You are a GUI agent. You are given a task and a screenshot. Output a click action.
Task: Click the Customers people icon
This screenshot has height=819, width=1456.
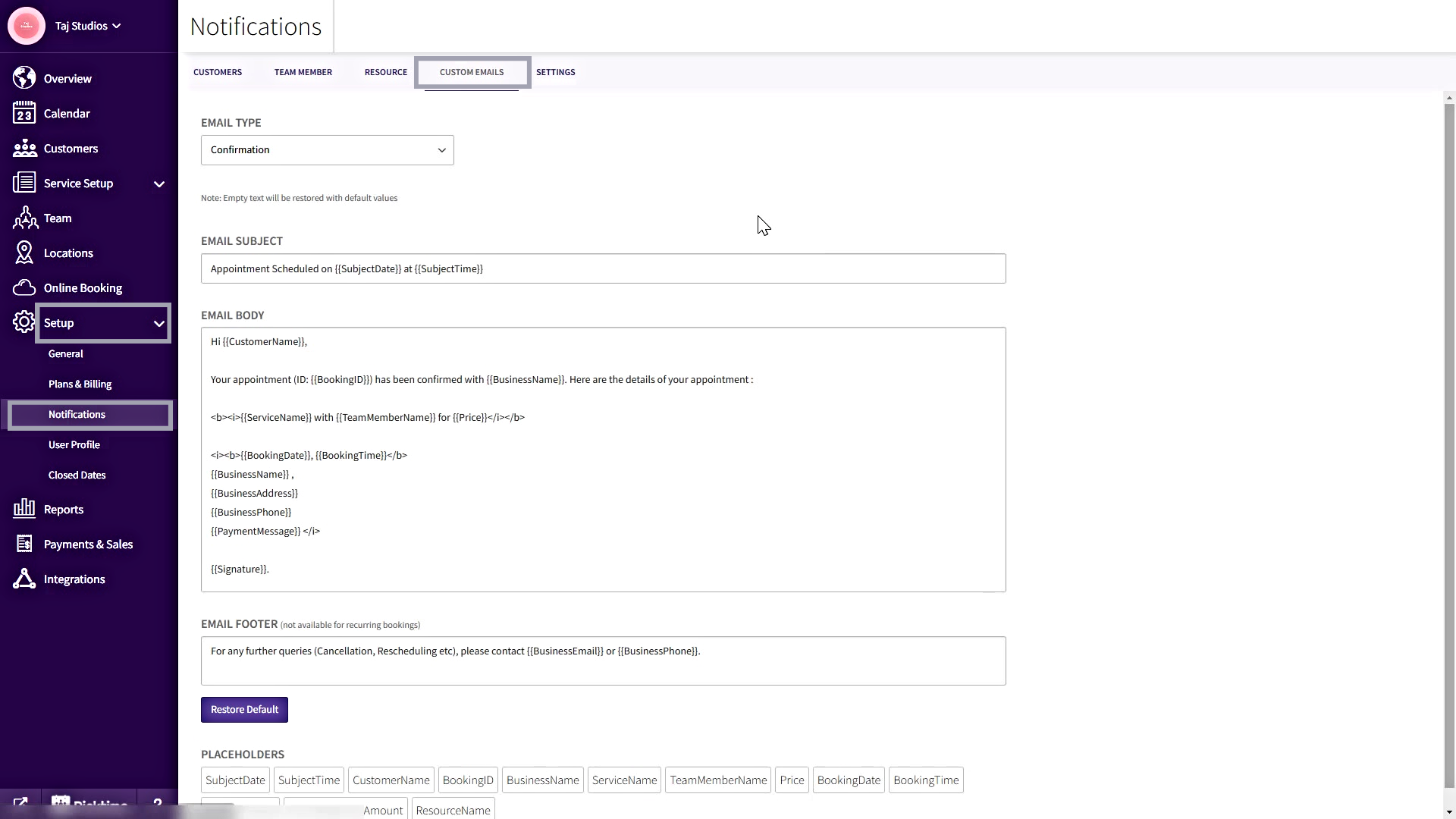[24, 148]
